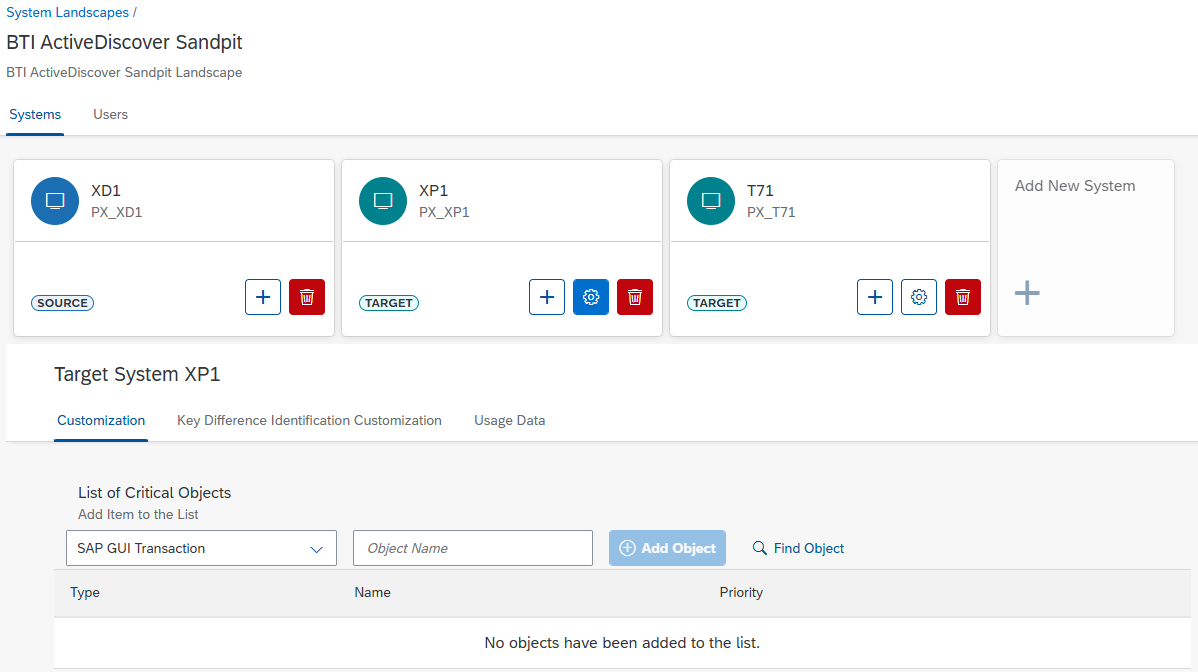This screenshot has height=672, width=1198.
Task: Click the SOURCE tag on XD1
Action: click(63, 303)
